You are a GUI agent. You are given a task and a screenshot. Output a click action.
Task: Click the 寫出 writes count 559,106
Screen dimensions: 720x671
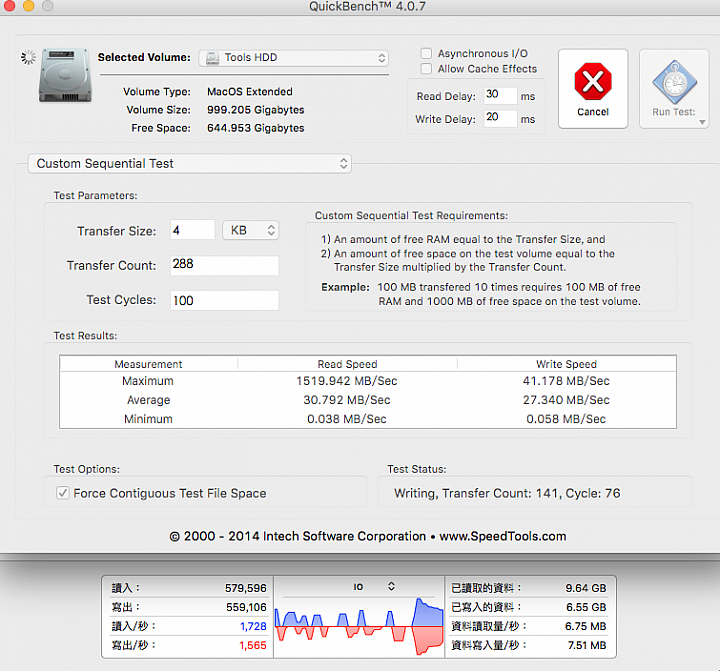[x=246, y=607]
